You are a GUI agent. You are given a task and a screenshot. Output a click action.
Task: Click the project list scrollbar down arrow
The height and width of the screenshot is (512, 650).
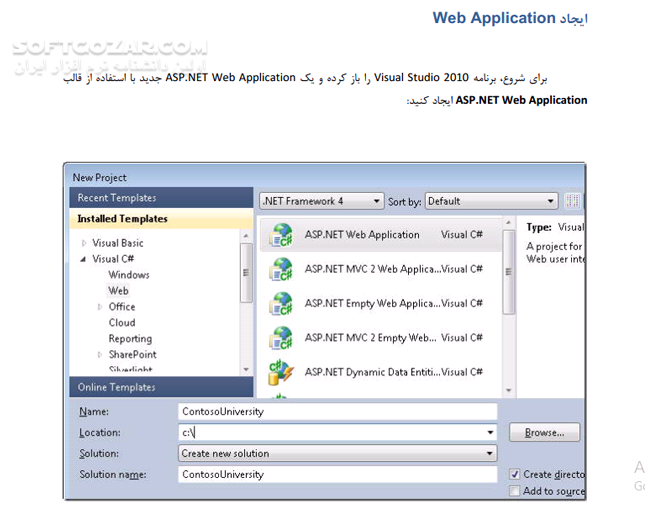(x=509, y=390)
